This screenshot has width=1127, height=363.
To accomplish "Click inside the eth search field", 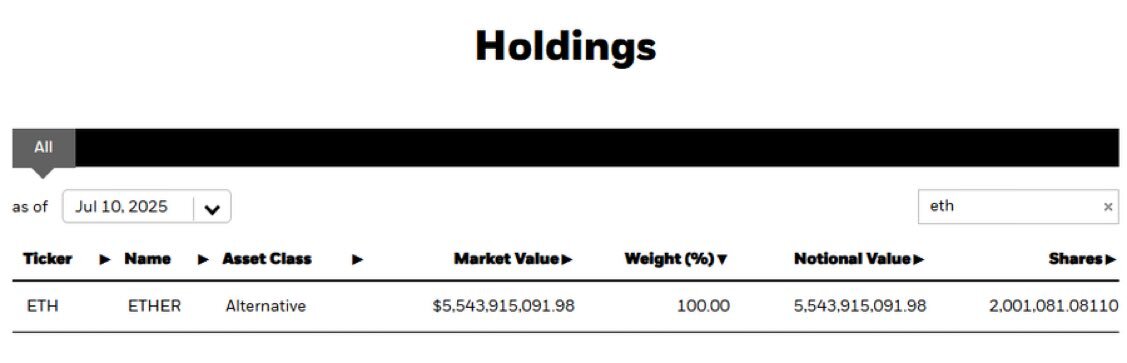I will click(1018, 207).
